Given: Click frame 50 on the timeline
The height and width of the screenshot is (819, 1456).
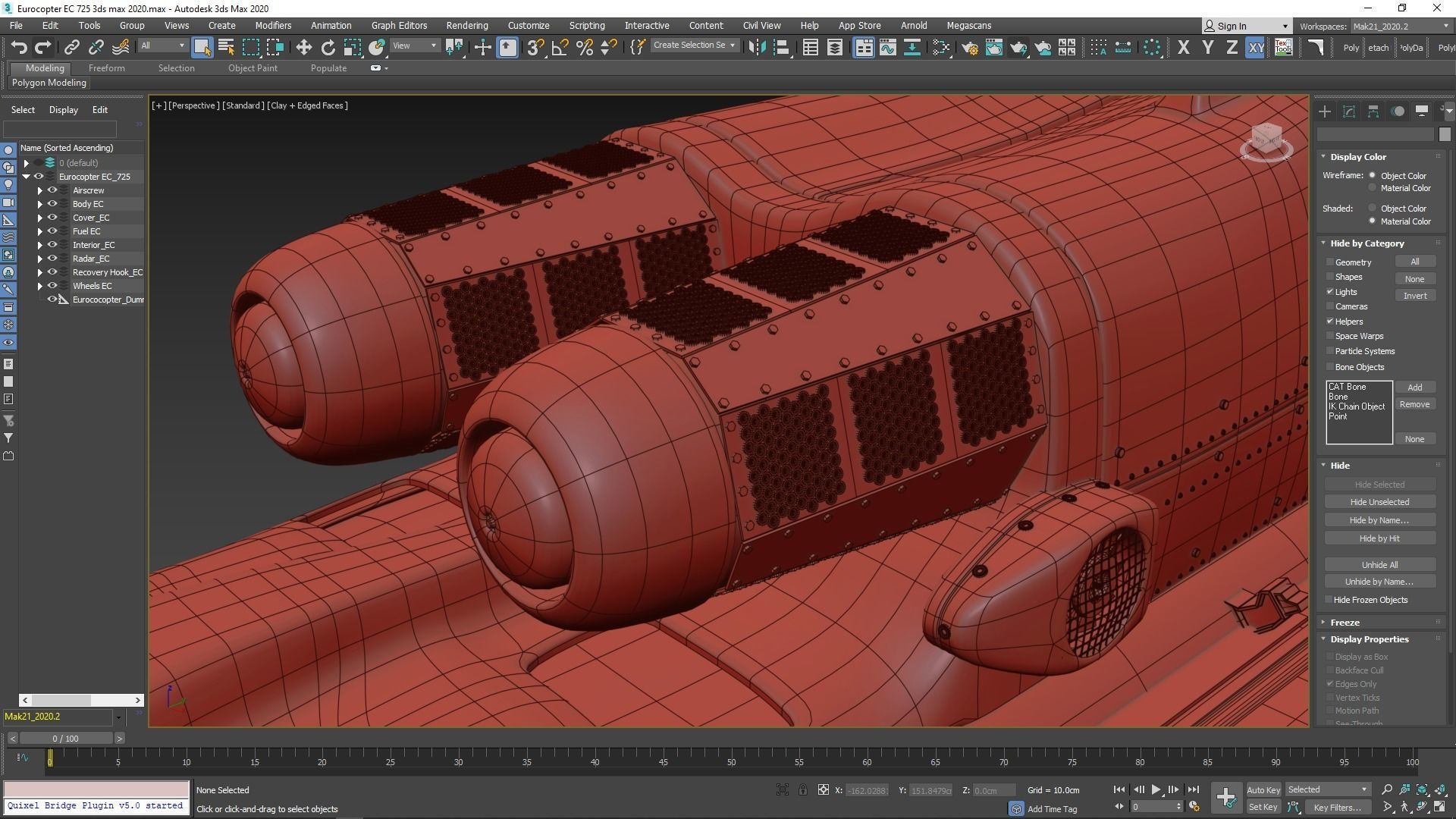Looking at the screenshot, I should pyautogui.click(x=731, y=758).
